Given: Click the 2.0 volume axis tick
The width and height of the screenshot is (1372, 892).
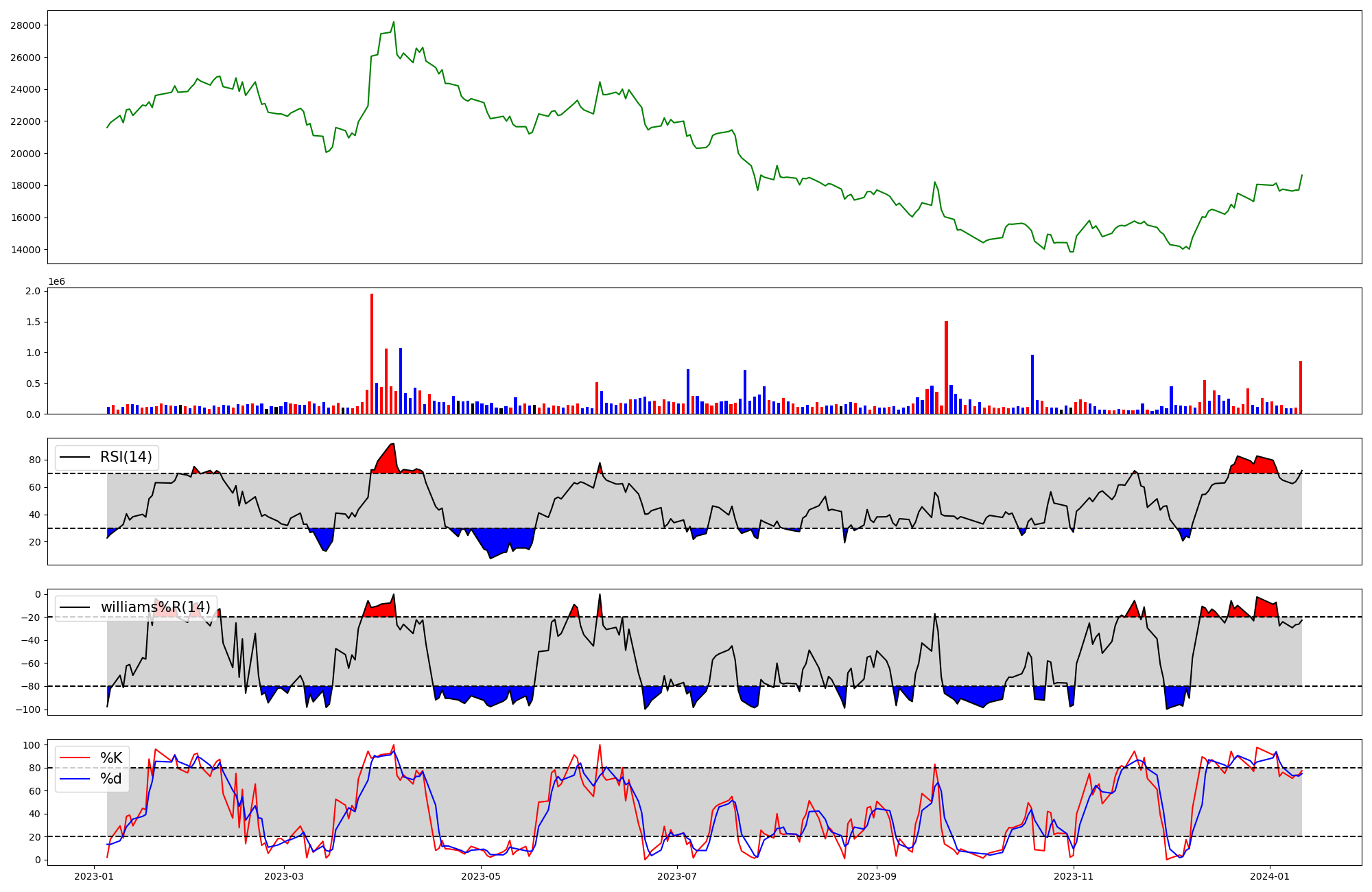Looking at the screenshot, I should point(33,291).
